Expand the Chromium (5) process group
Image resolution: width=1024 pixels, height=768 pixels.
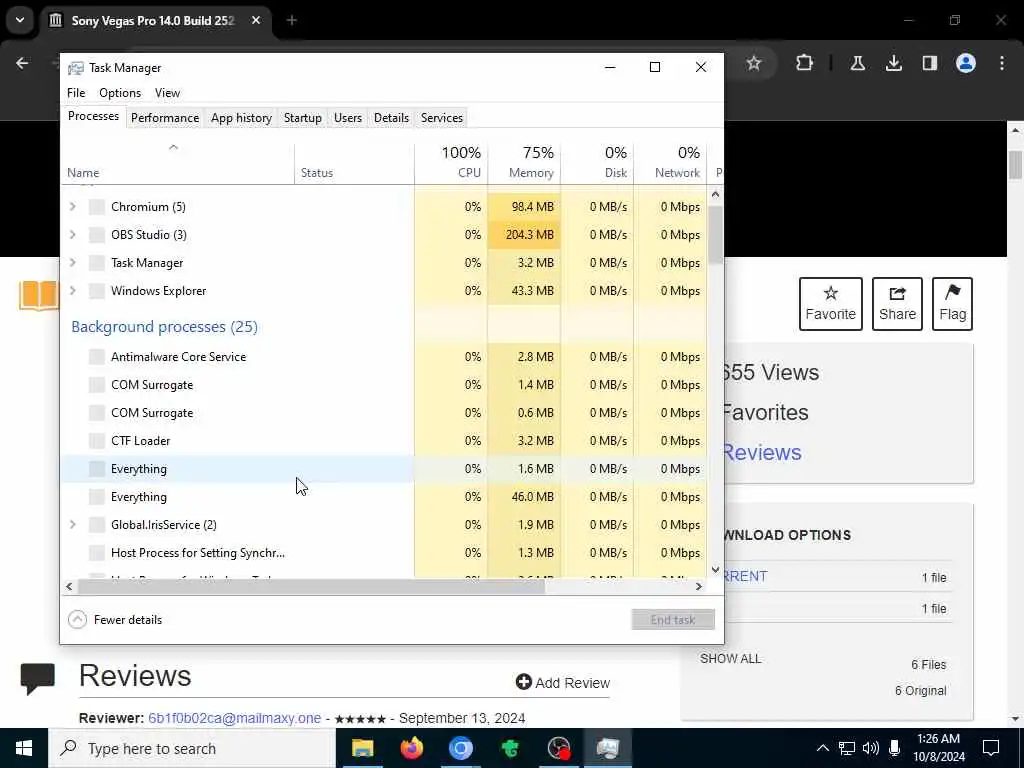(x=72, y=207)
